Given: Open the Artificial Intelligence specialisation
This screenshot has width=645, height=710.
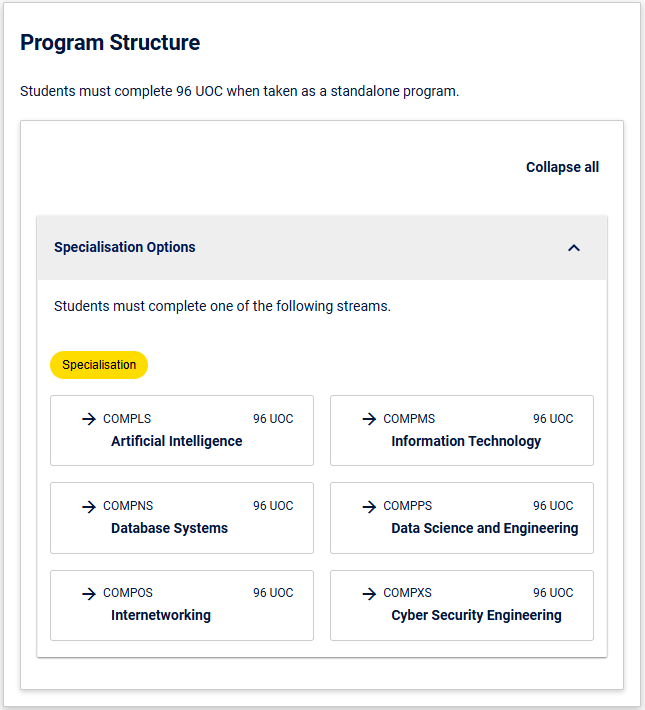Looking at the screenshot, I should point(182,430).
